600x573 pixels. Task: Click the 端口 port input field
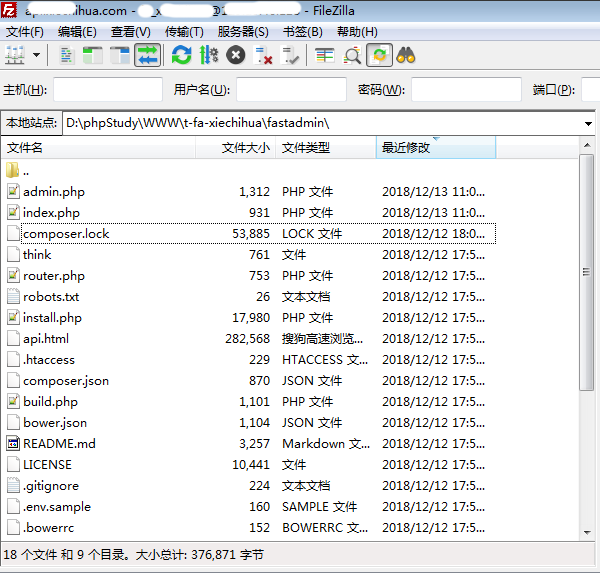coord(590,90)
